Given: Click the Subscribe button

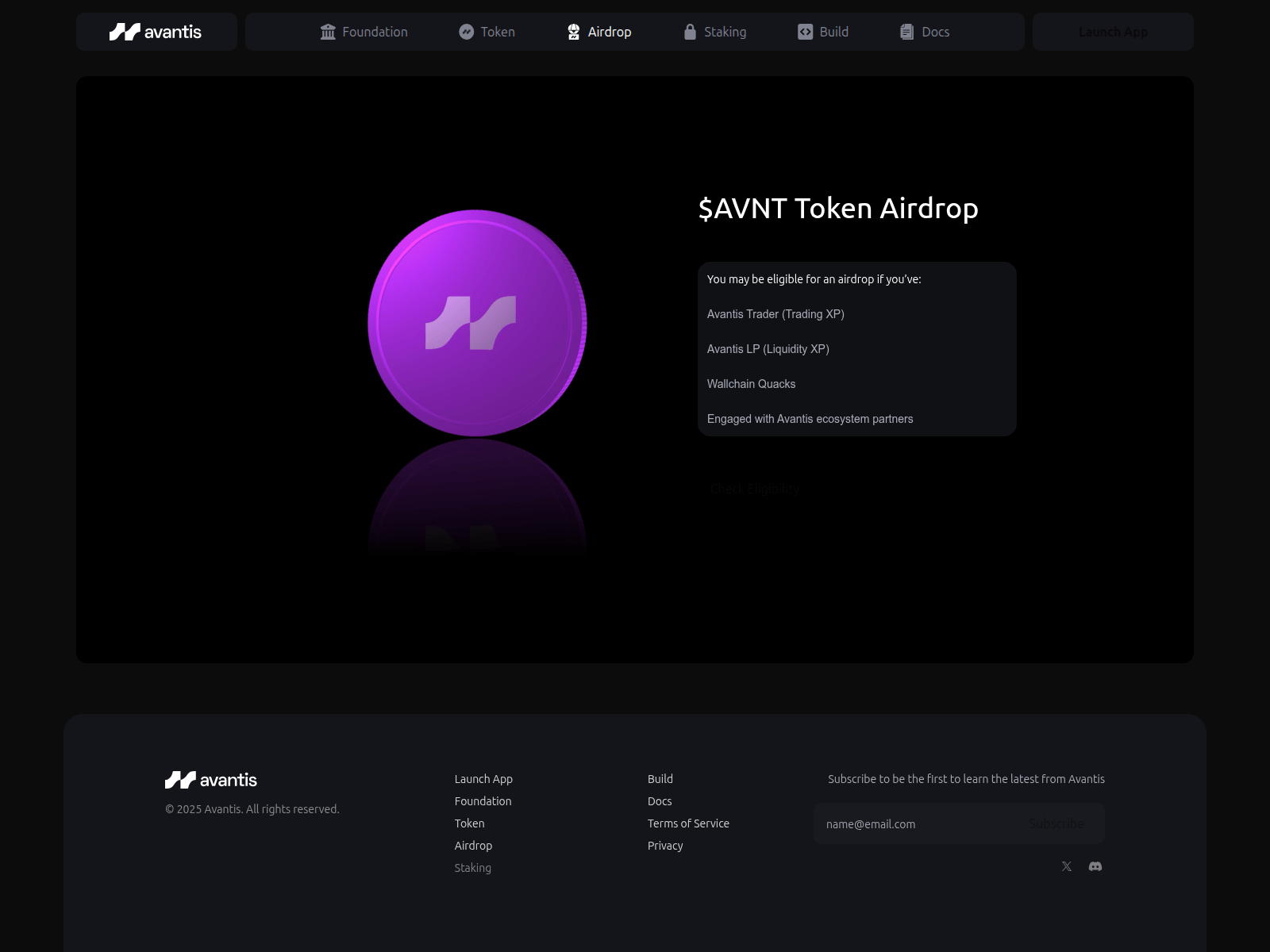Looking at the screenshot, I should point(1056,823).
